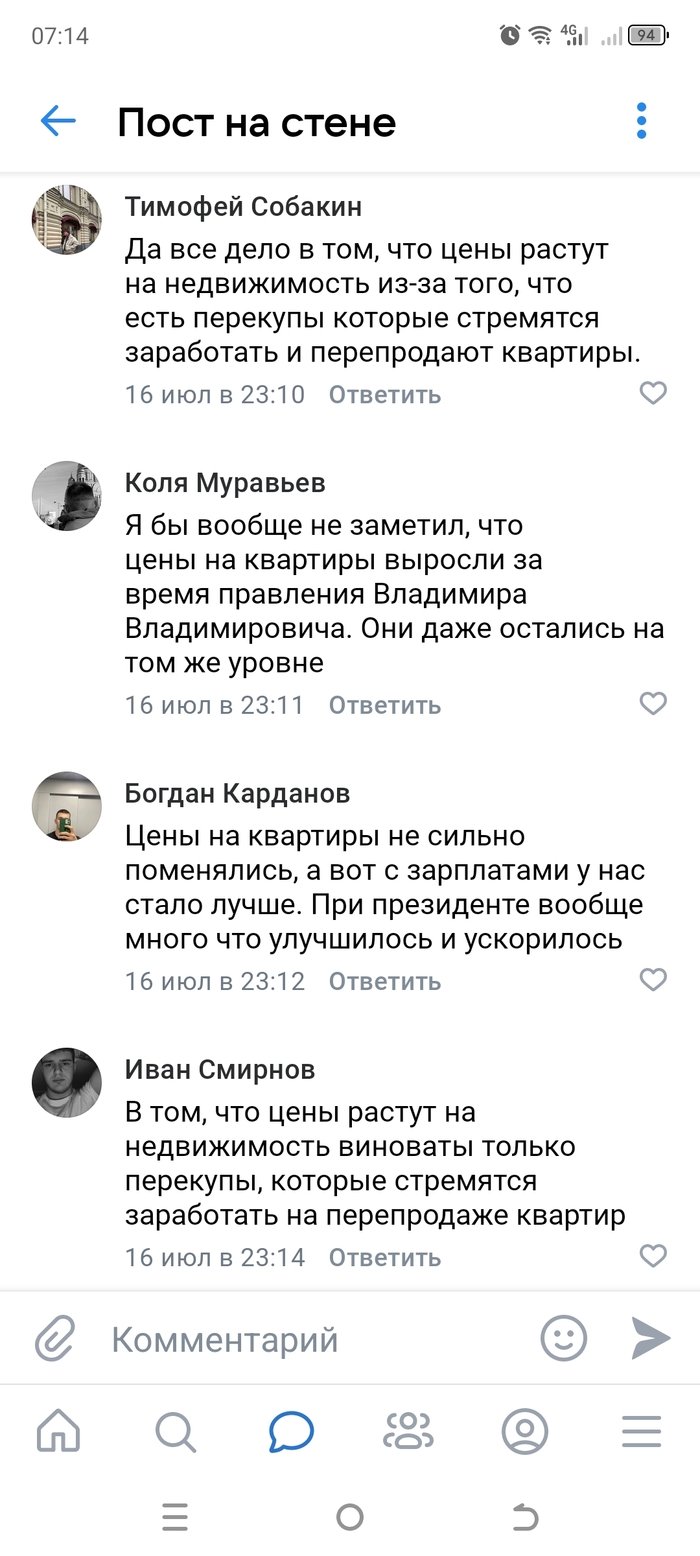Attach a file with the paperclip icon
The width and height of the screenshot is (700, 1556).
pyautogui.click(x=55, y=1339)
